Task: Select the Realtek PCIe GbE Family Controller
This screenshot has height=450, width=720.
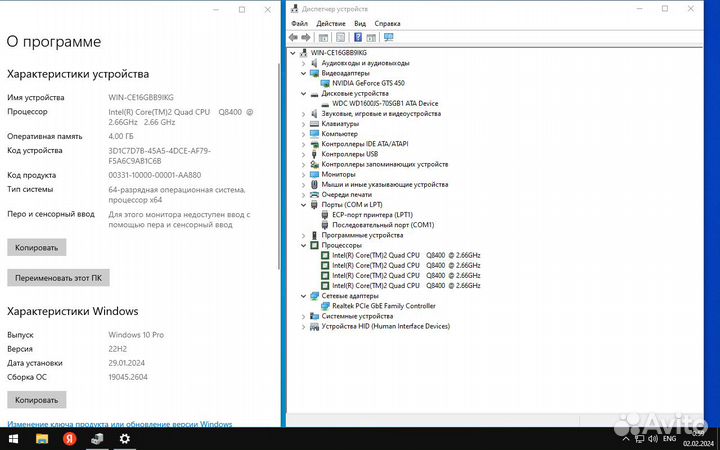Action: pos(384,306)
